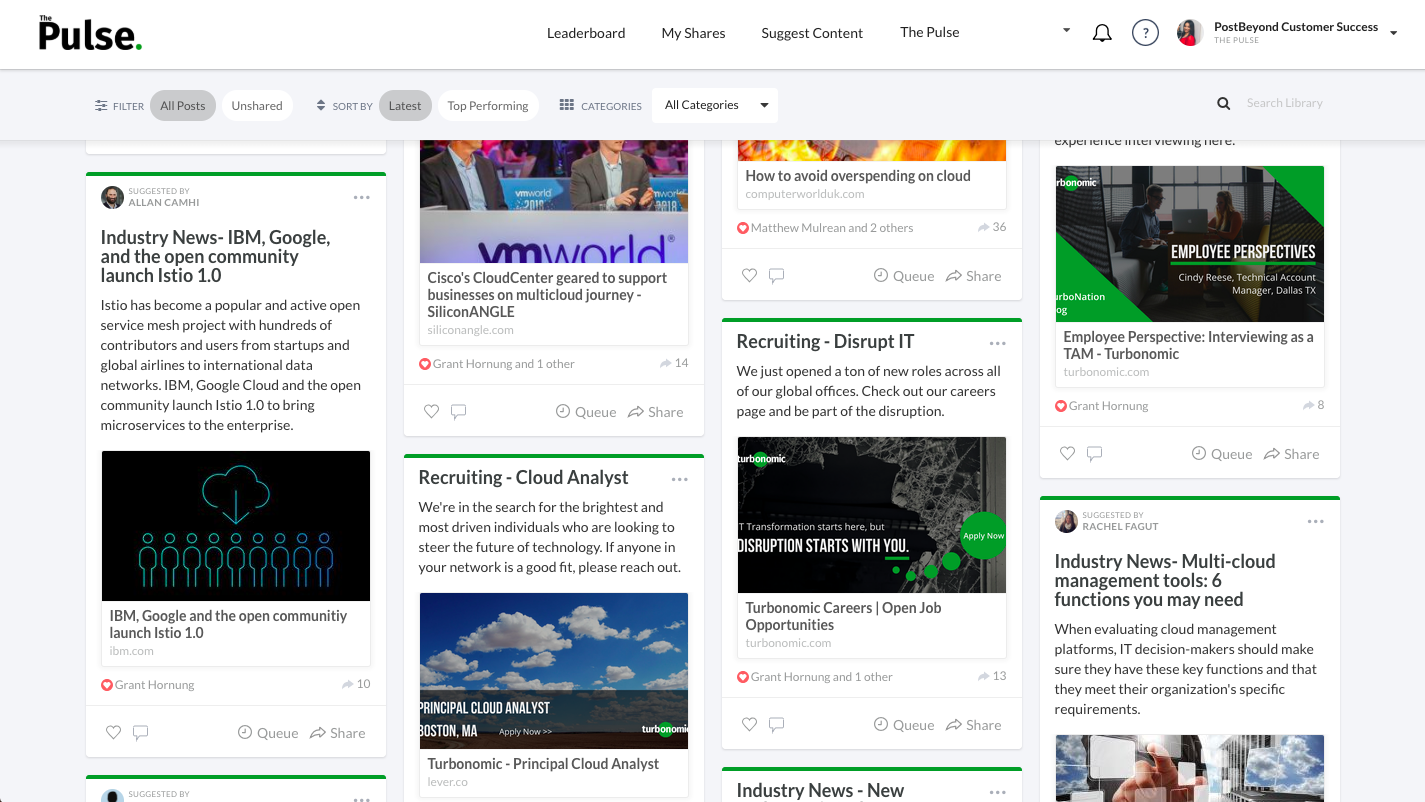The height and width of the screenshot is (802, 1425).
Task: Open comments on the Cisco CloudCenter post
Action: [459, 411]
